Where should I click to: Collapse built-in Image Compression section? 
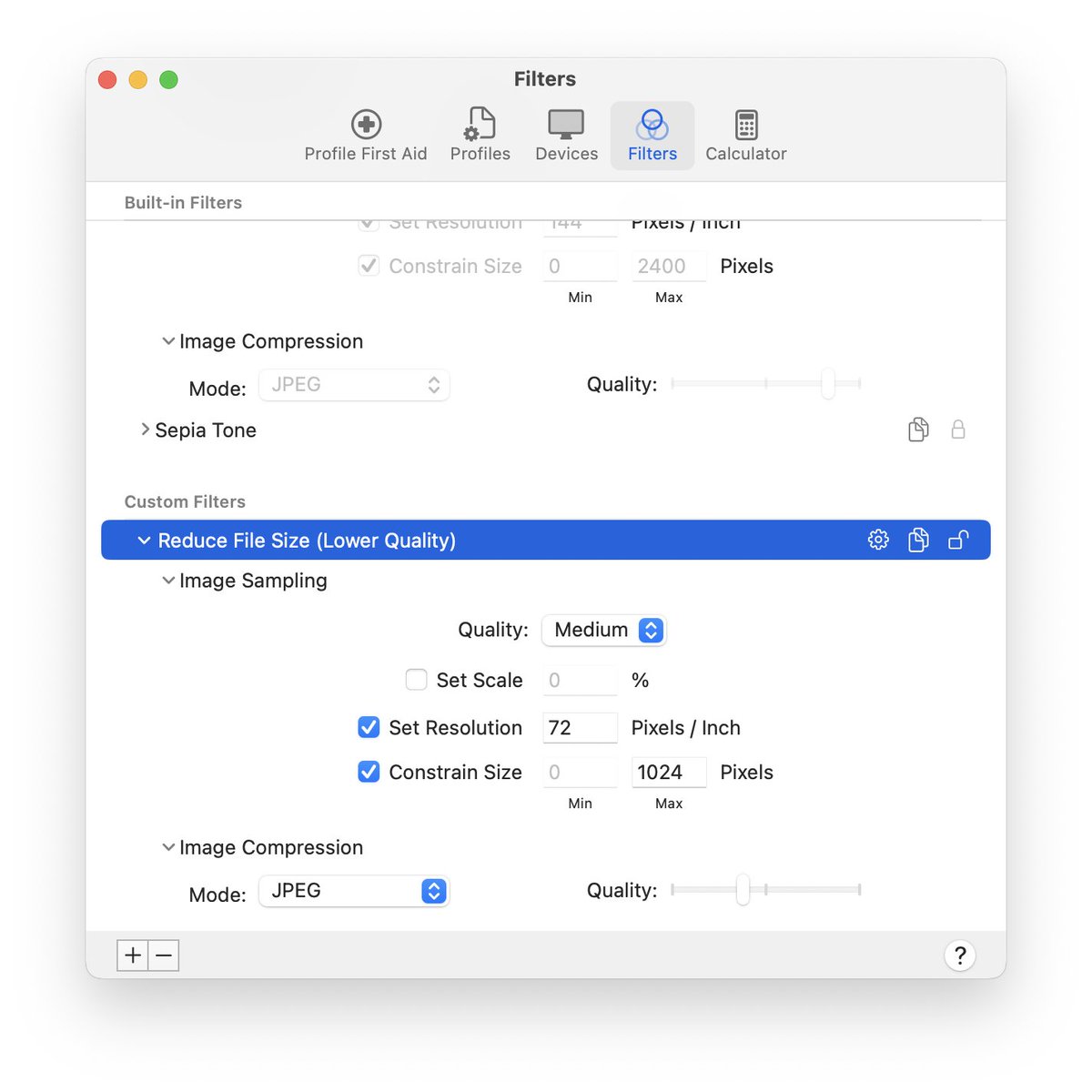(x=168, y=341)
